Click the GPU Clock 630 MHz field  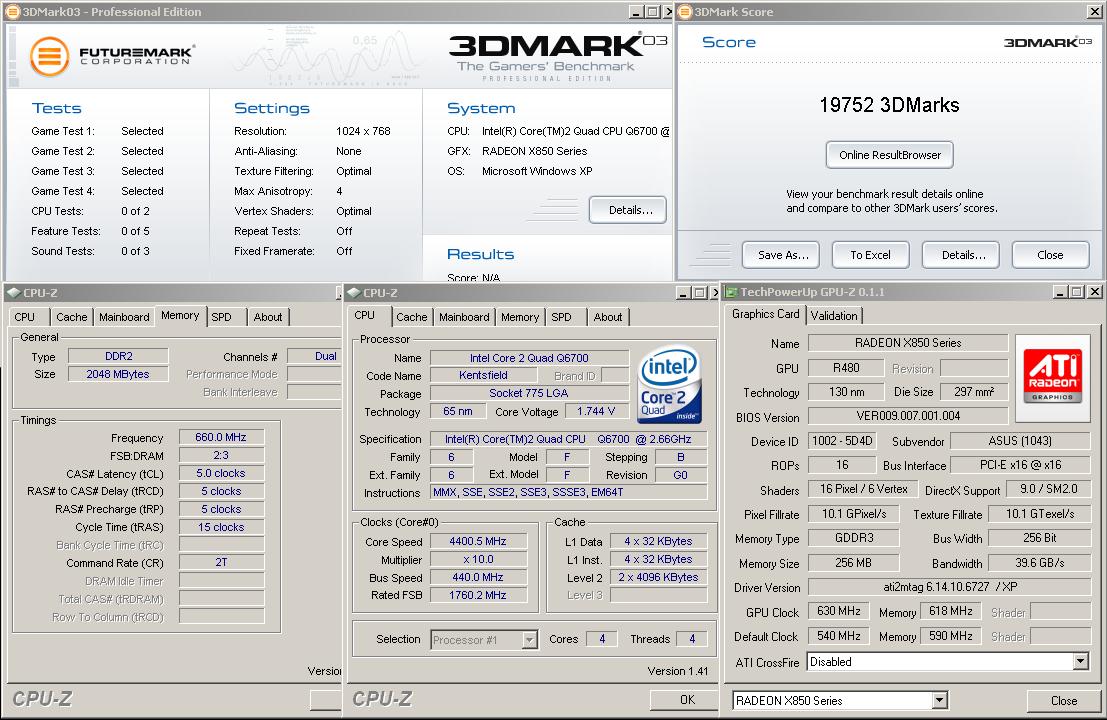pyautogui.click(x=839, y=611)
